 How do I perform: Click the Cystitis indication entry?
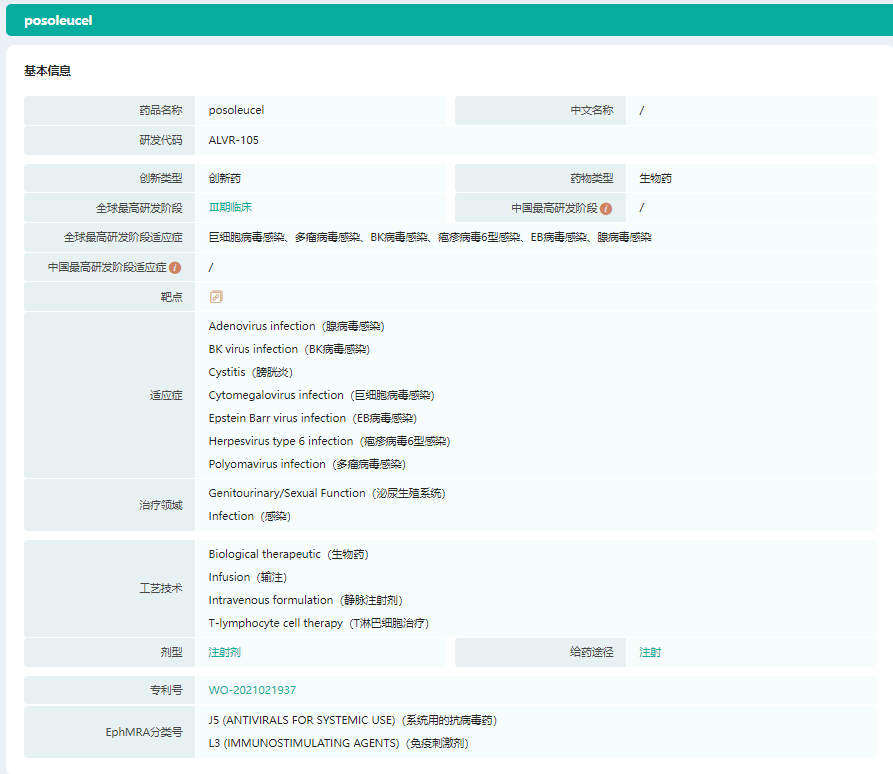(x=246, y=372)
